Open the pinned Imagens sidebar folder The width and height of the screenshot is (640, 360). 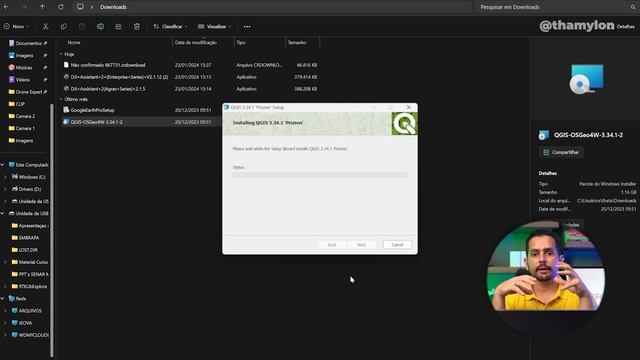[x=24, y=56]
